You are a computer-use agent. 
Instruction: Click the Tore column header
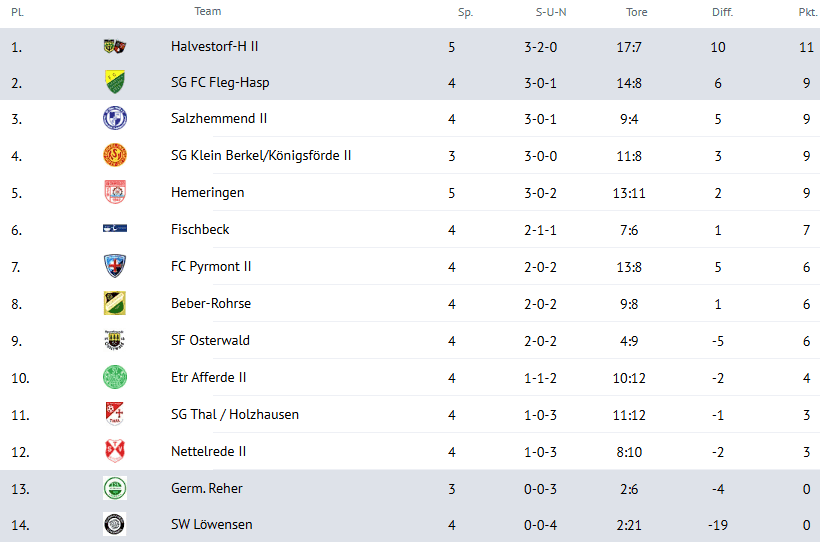[x=636, y=12]
